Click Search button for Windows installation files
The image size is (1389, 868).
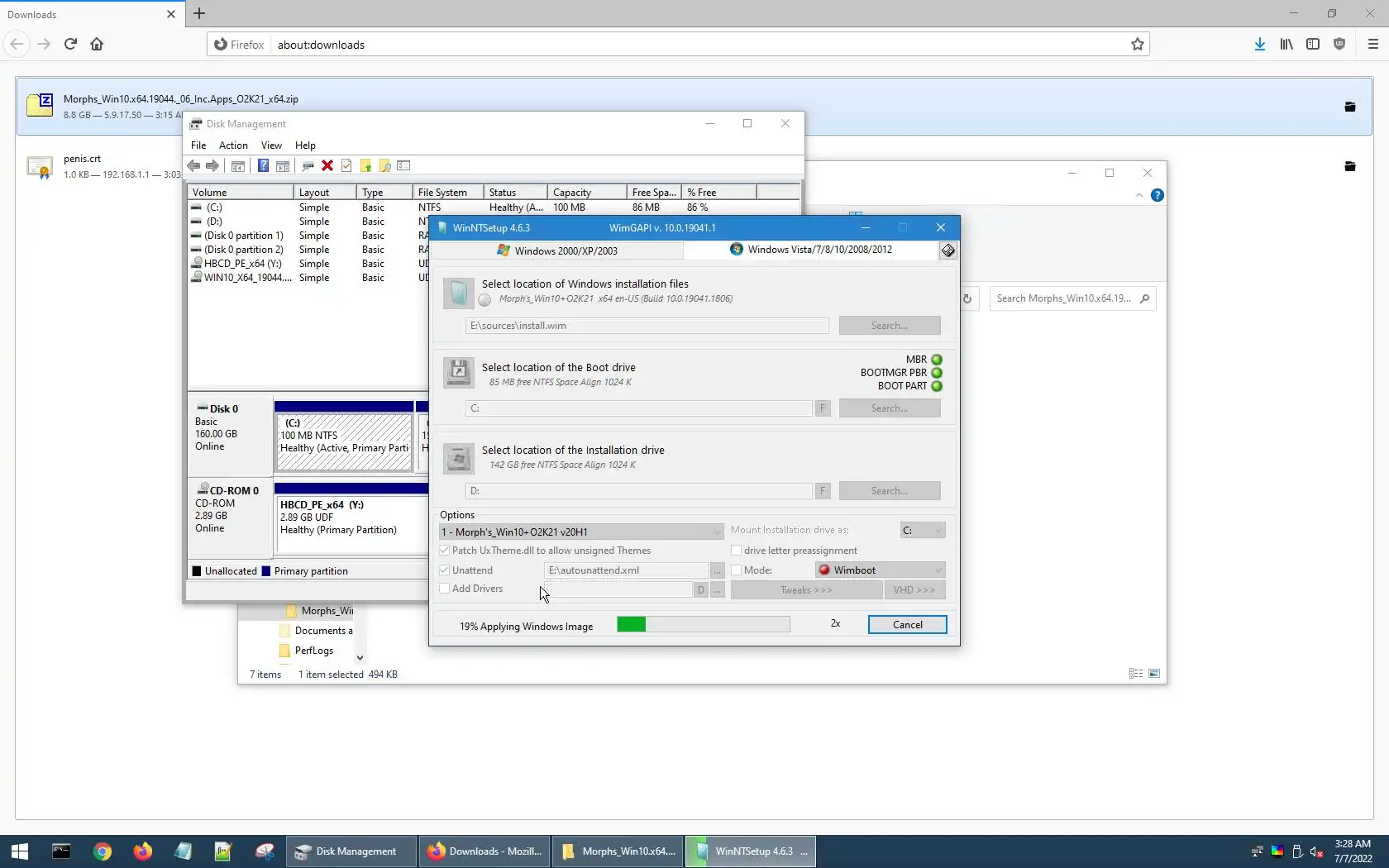(890, 326)
